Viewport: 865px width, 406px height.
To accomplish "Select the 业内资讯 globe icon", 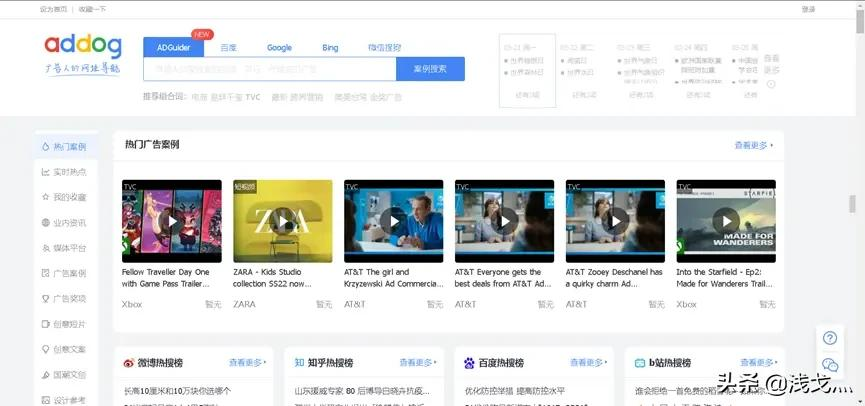I will (45, 223).
